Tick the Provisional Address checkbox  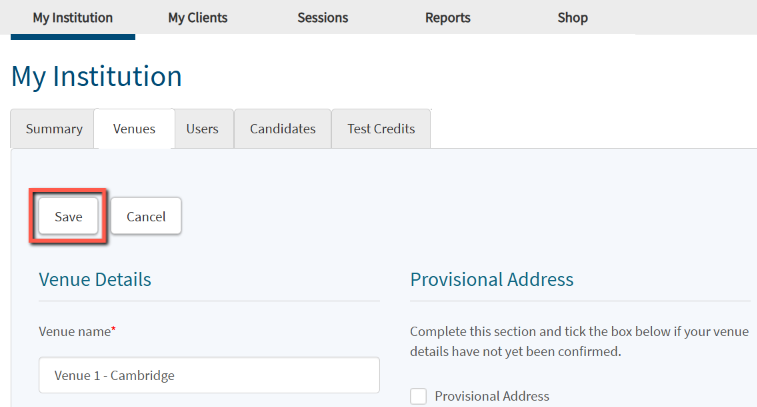coord(419,396)
